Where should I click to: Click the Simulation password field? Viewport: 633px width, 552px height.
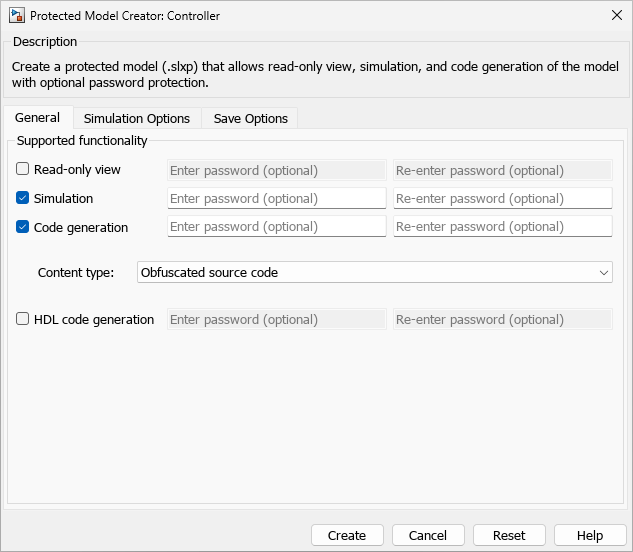[x=276, y=198]
